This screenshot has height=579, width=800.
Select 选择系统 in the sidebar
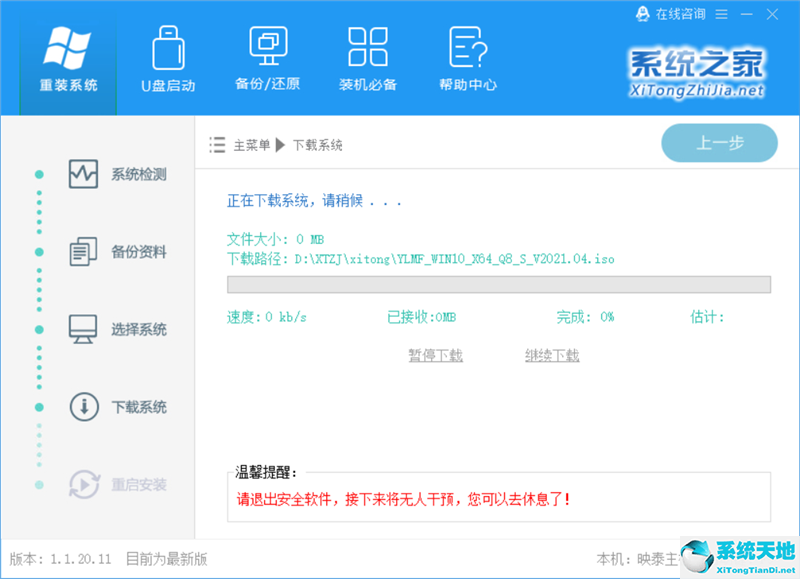120,329
